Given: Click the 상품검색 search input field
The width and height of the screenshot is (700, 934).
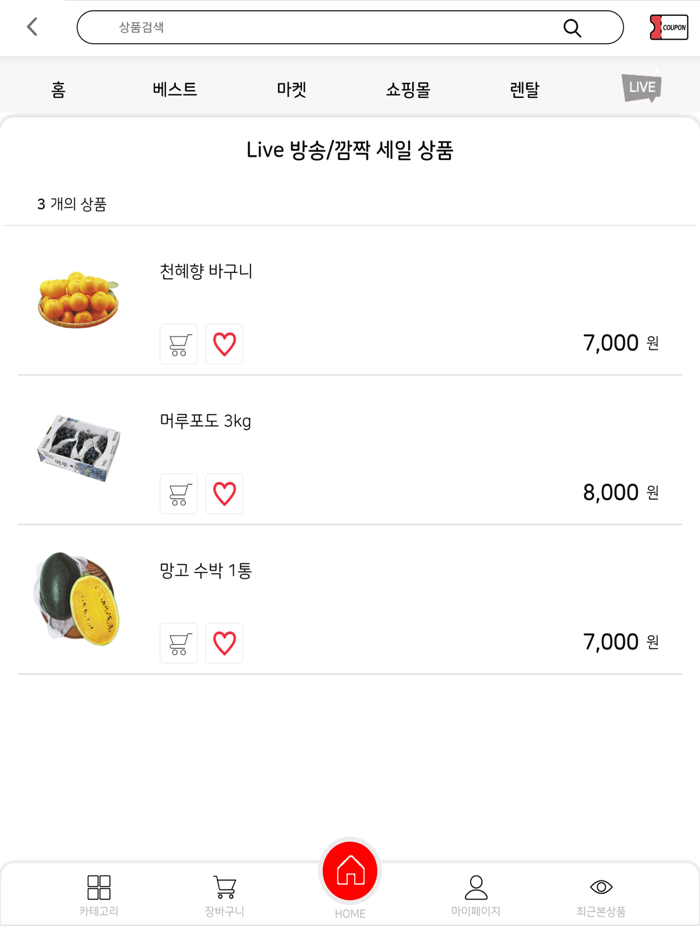Looking at the screenshot, I should 300,28.
